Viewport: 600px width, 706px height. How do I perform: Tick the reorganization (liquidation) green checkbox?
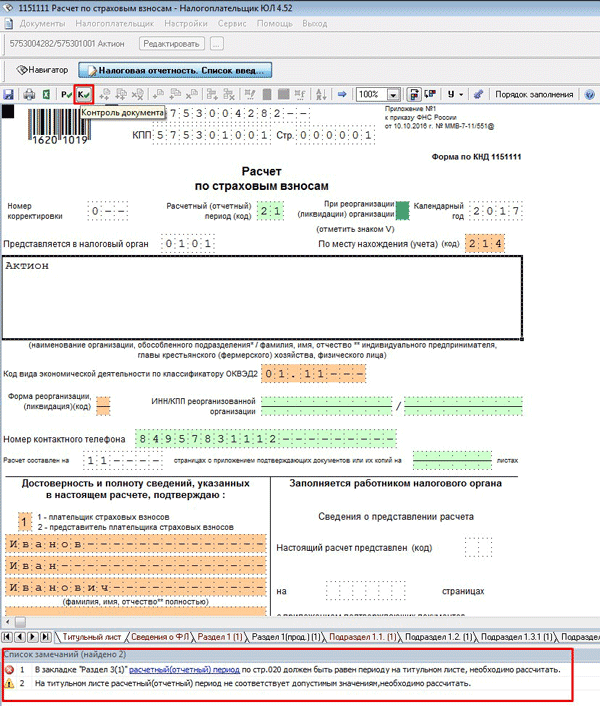(402, 210)
